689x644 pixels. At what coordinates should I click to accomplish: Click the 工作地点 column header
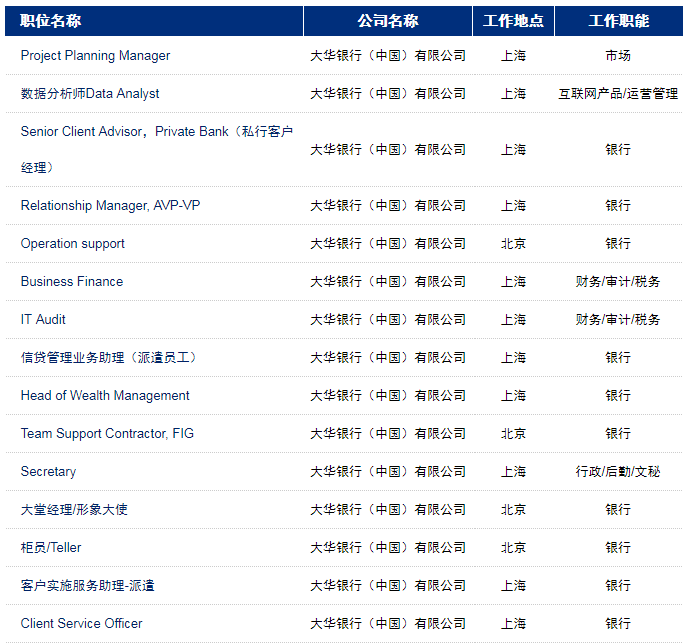[513, 21]
